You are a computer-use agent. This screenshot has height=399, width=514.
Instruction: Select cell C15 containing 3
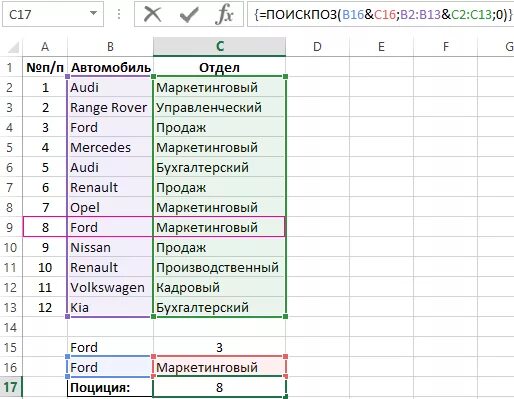219,347
